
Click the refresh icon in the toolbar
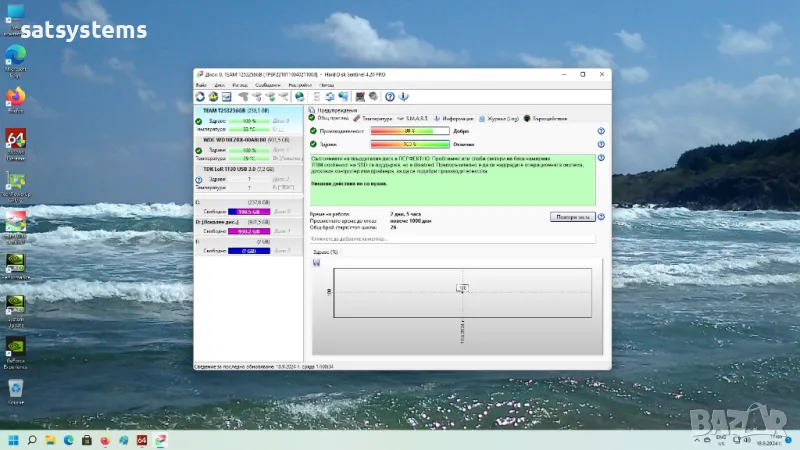point(201,96)
